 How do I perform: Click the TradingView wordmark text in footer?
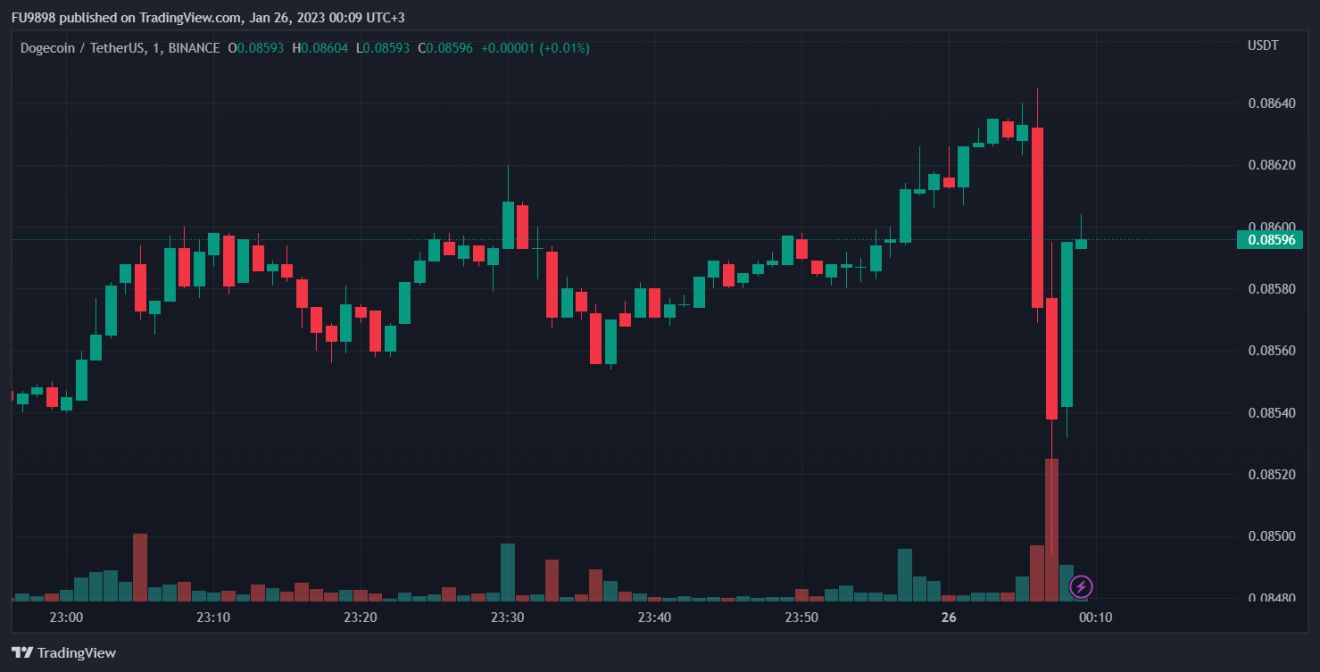click(76, 653)
